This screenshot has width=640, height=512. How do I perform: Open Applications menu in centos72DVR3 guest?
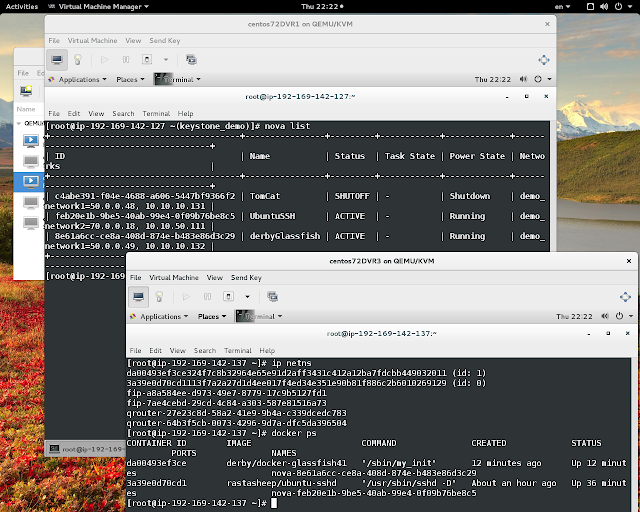click(160, 316)
